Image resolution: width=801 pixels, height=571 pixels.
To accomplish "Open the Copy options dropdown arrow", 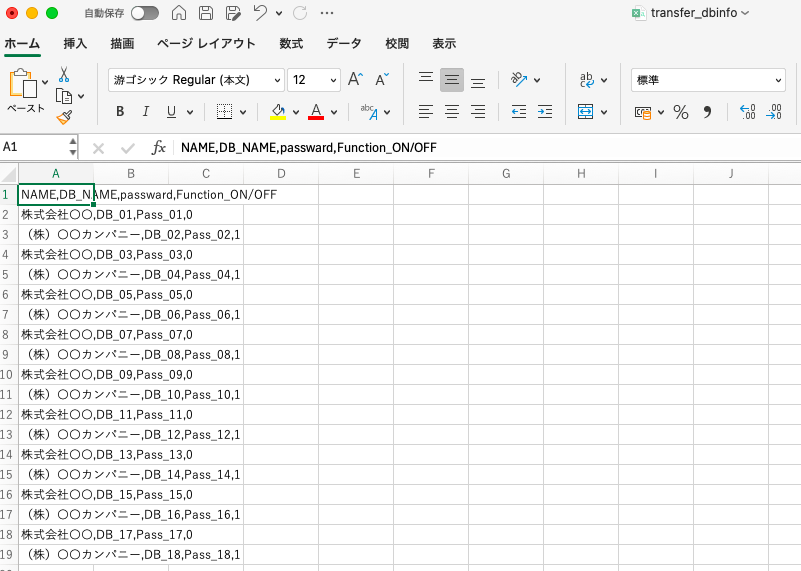I will coord(81,96).
